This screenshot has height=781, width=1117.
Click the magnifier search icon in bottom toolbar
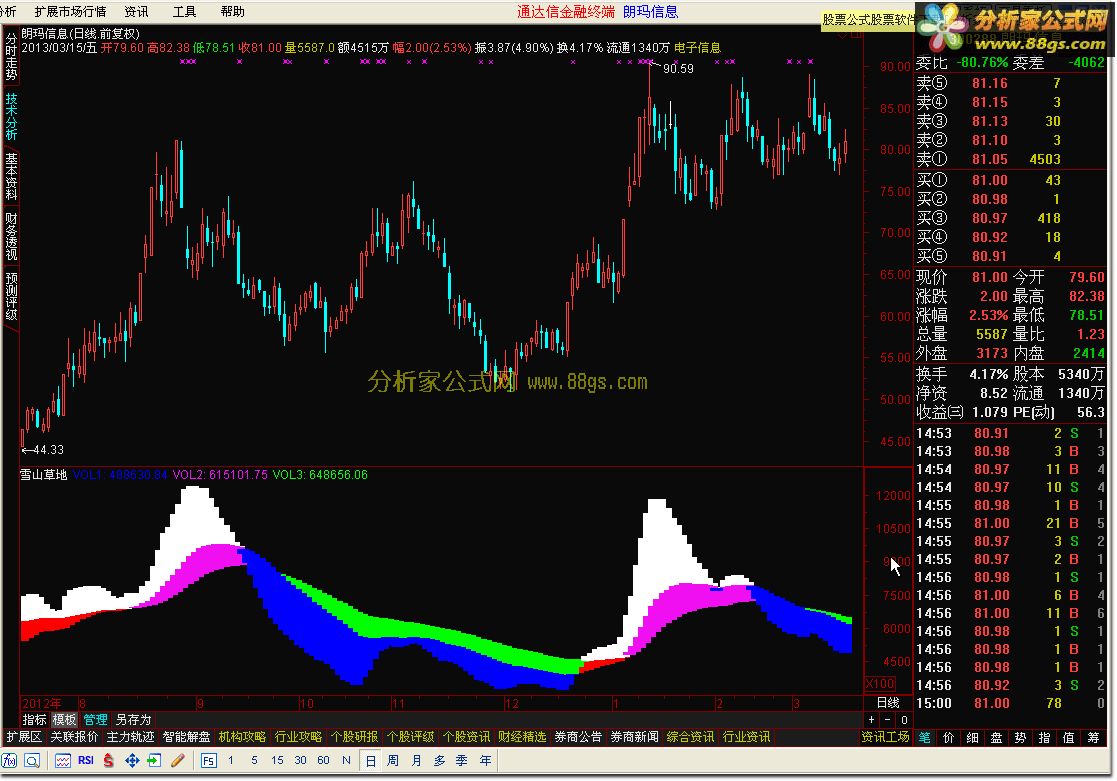click(x=32, y=760)
